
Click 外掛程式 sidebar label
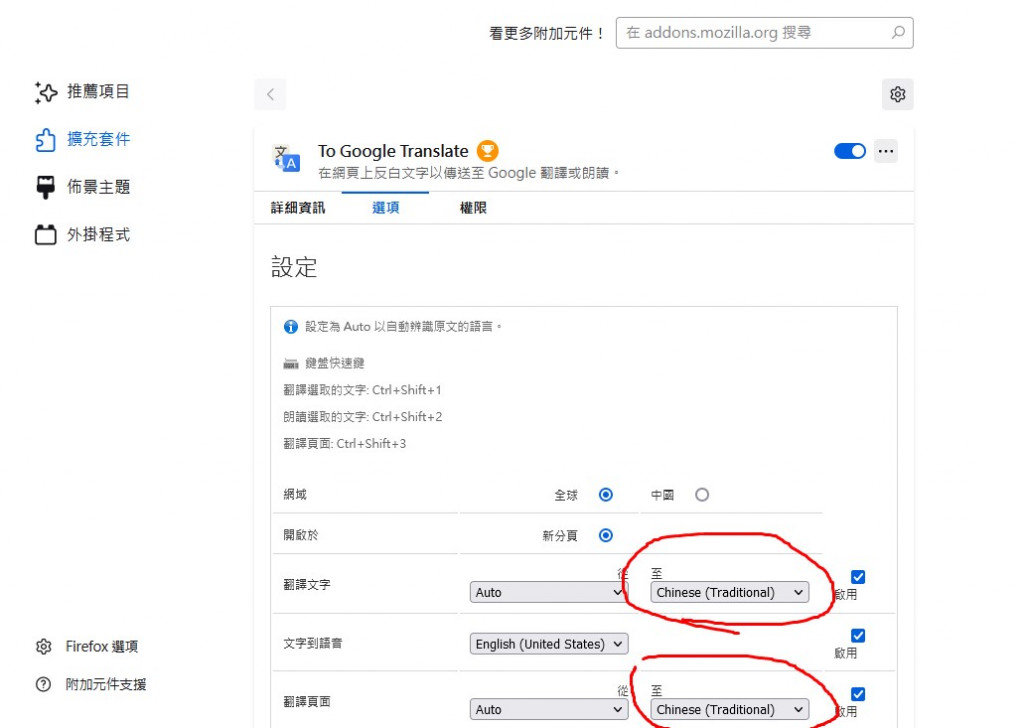click(x=98, y=234)
